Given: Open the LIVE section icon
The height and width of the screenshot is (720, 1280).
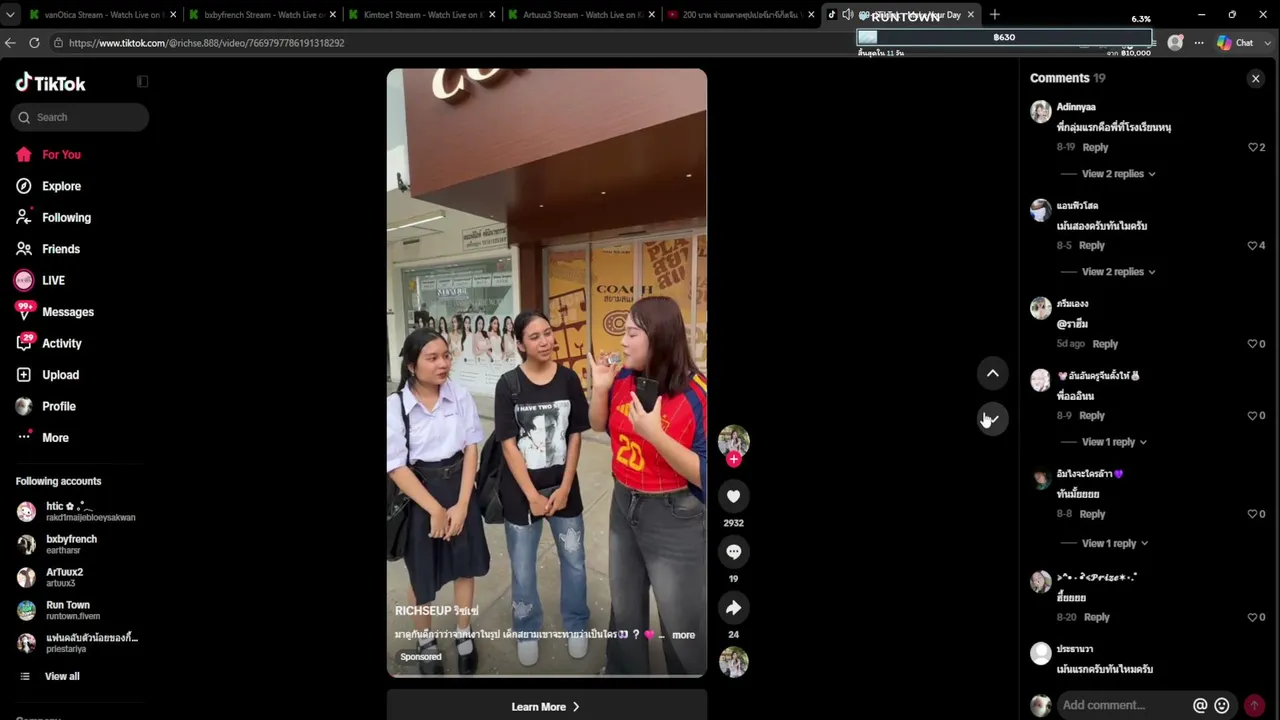Looking at the screenshot, I should 24,280.
